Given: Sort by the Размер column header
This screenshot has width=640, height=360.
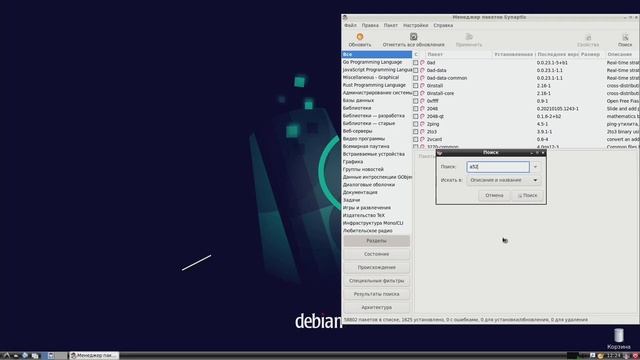Looking at the screenshot, I should (592, 54).
